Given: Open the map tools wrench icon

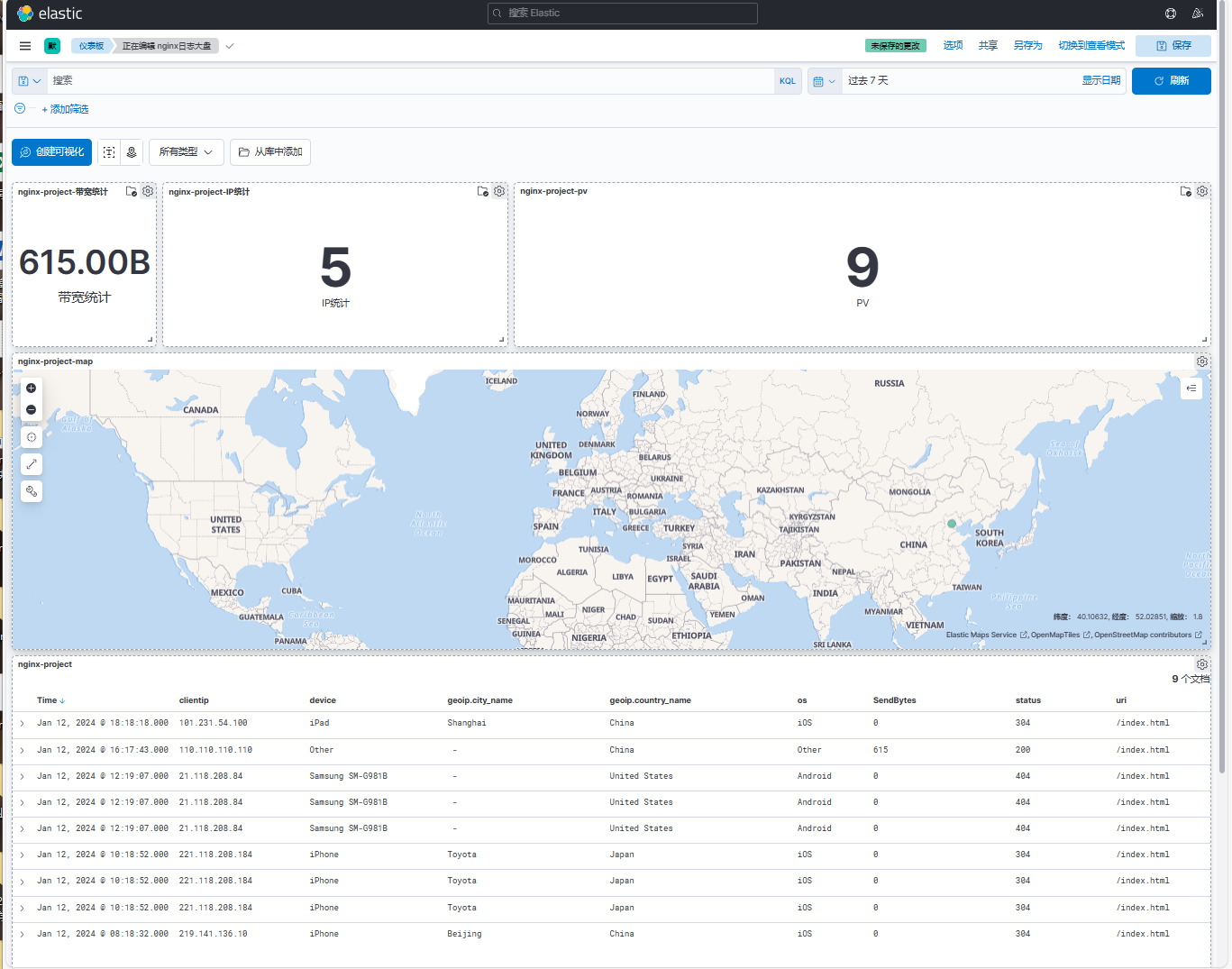Looking at the screenshot, I should [32, 491].
